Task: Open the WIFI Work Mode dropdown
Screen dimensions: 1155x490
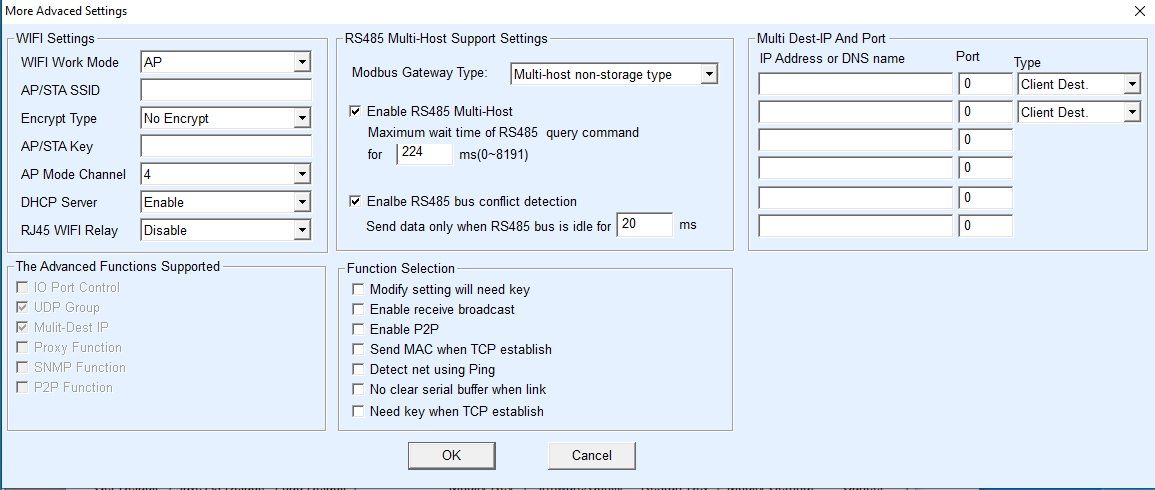Action: point(225,63)
